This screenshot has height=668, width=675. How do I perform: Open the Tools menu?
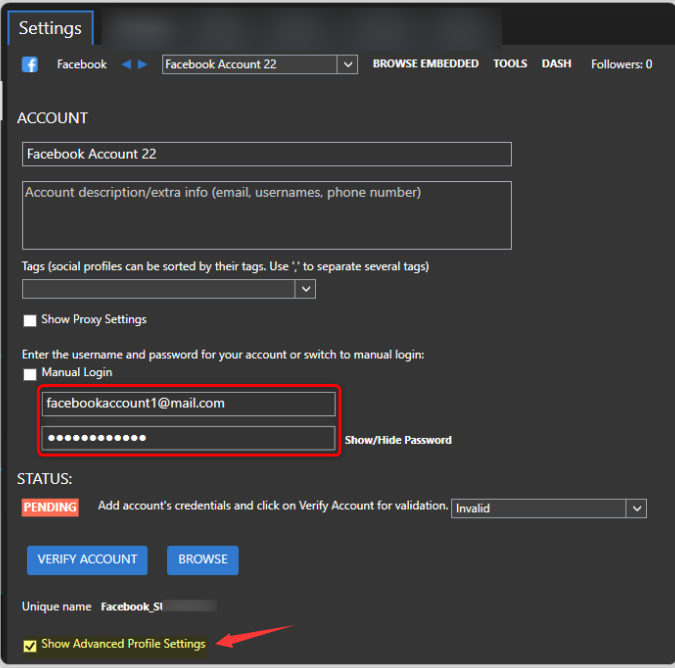point(510,64)
